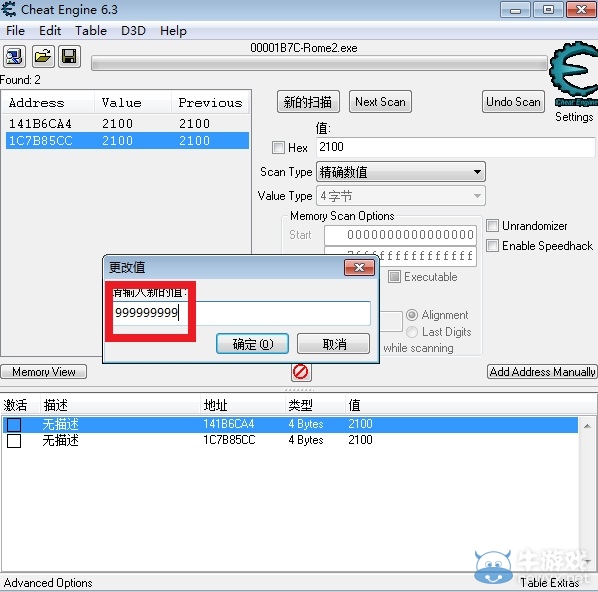This screenshot has width=598, height=592.
Task: Activate checkbox for address 141B6CA4
Action: (14, 425)
